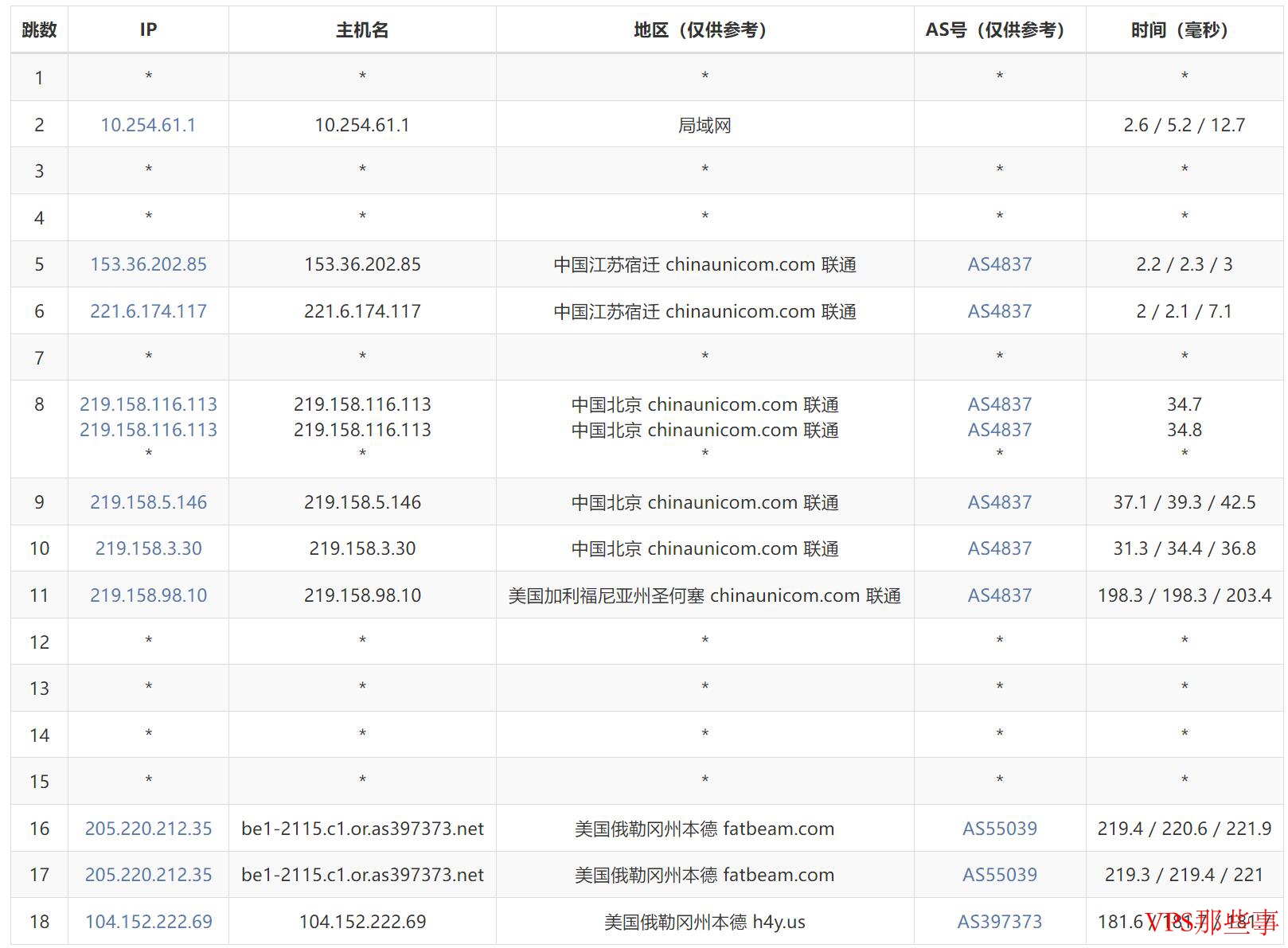Click the AS55039 link in hop 17

pyautogui.click(x=999, y=875)
